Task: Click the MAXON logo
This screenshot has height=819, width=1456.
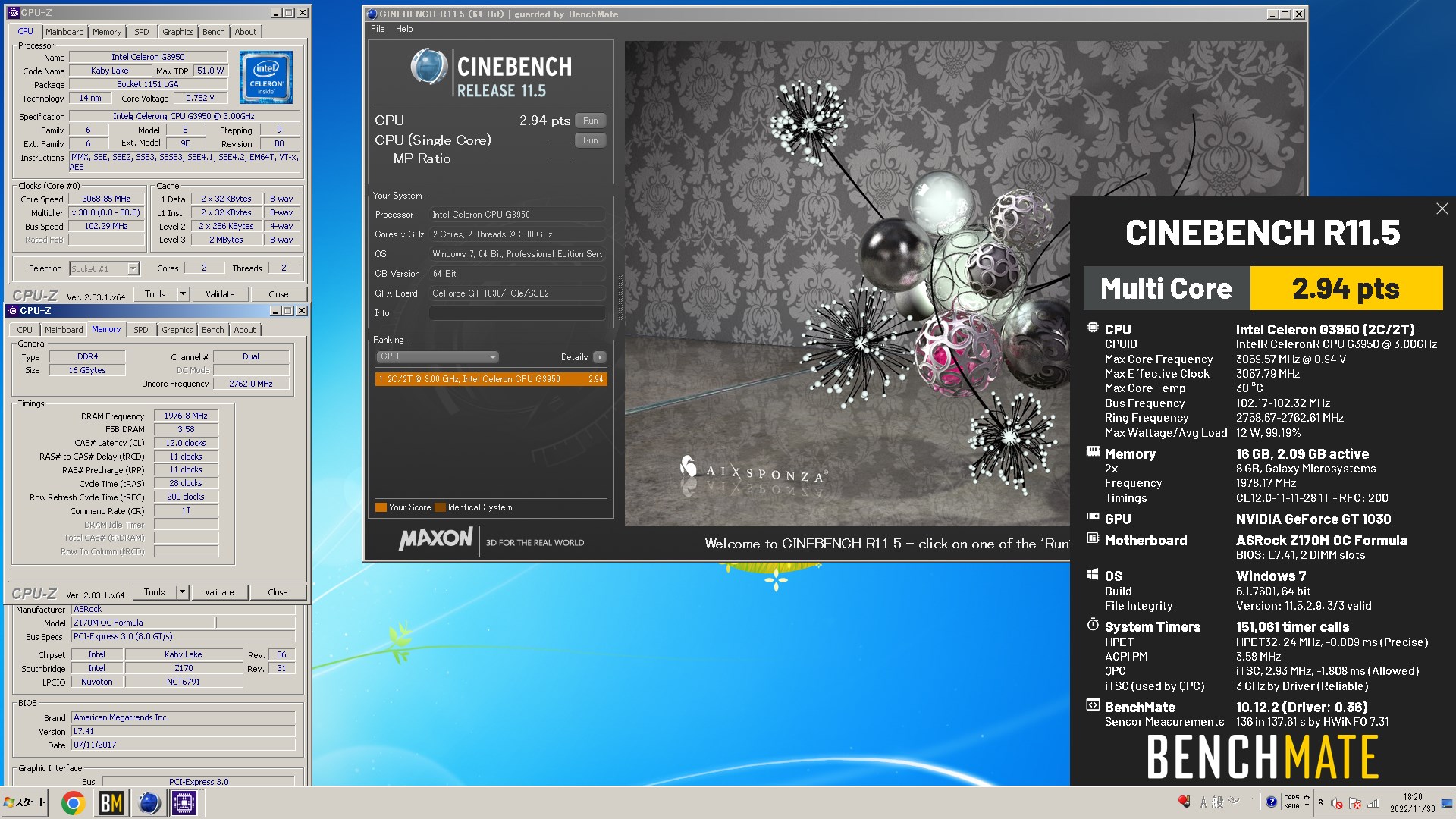Action: pos(435,539)
